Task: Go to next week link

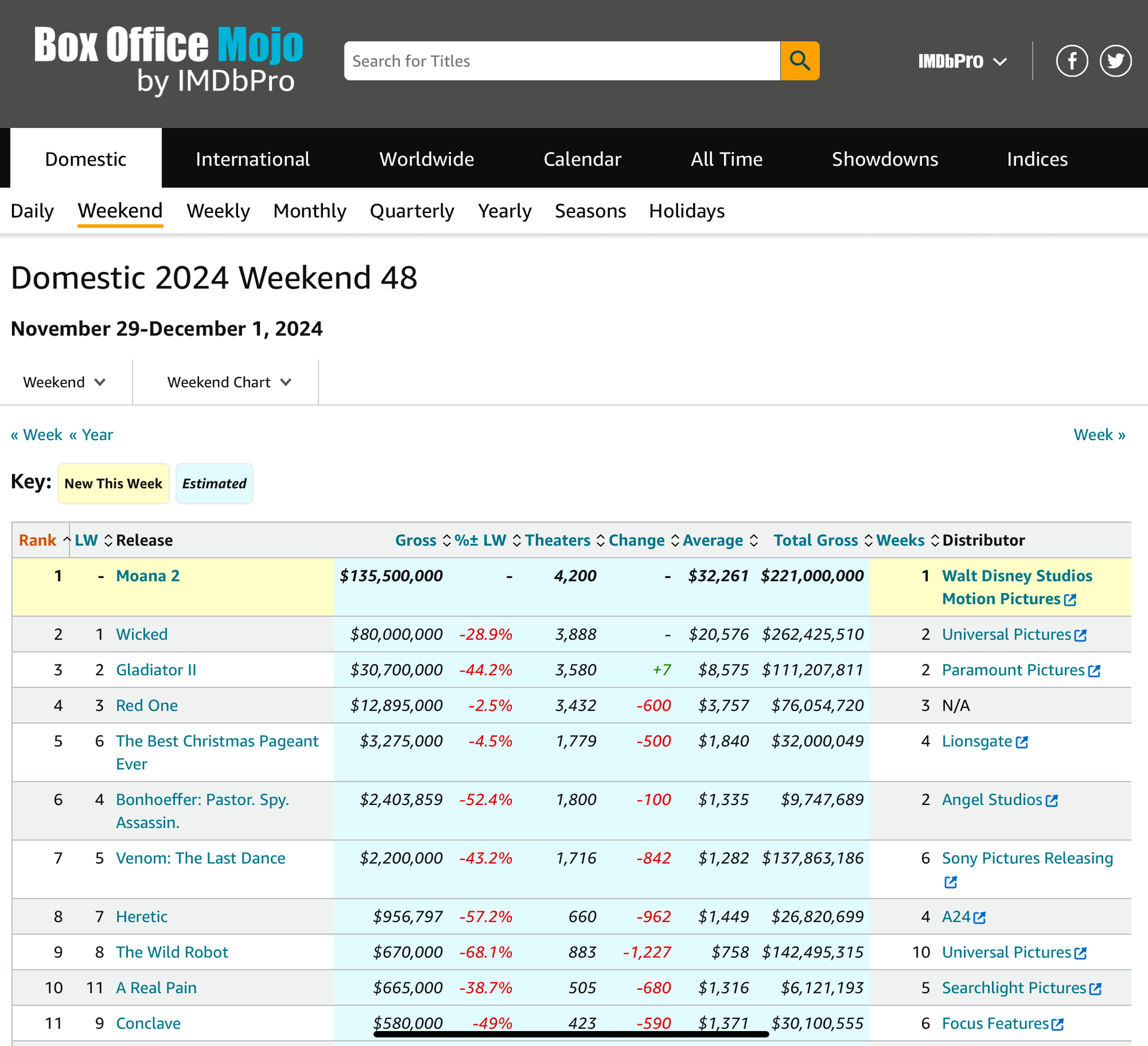Action: pos(1099,435)
